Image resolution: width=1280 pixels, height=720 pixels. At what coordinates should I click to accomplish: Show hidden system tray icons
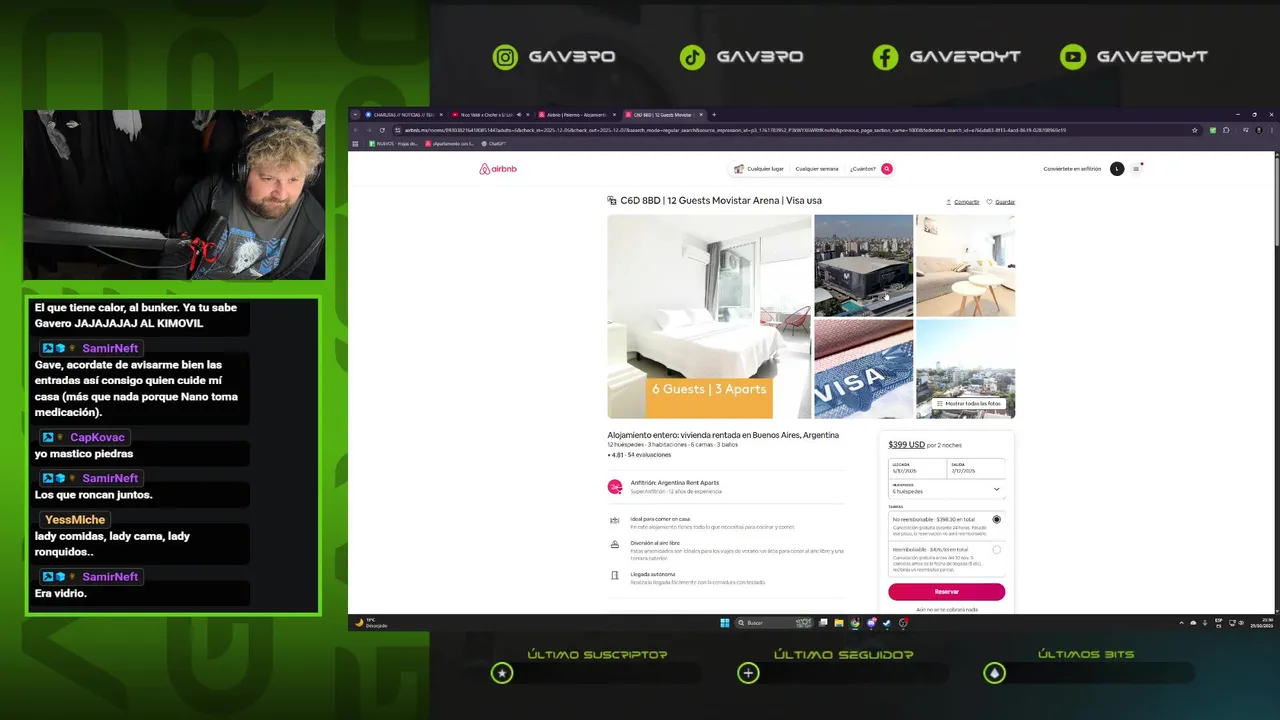click(x=1180, y=623)
